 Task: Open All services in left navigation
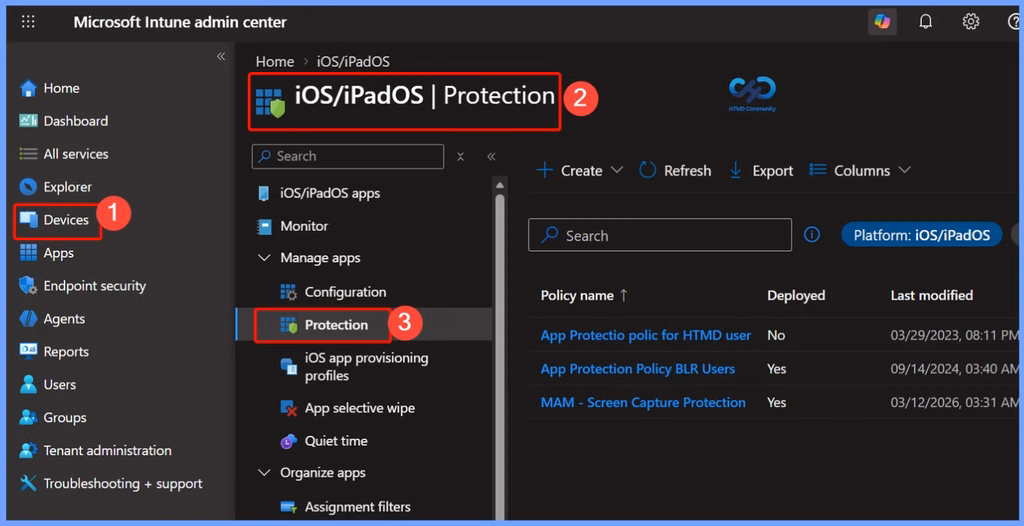(76, 154)
